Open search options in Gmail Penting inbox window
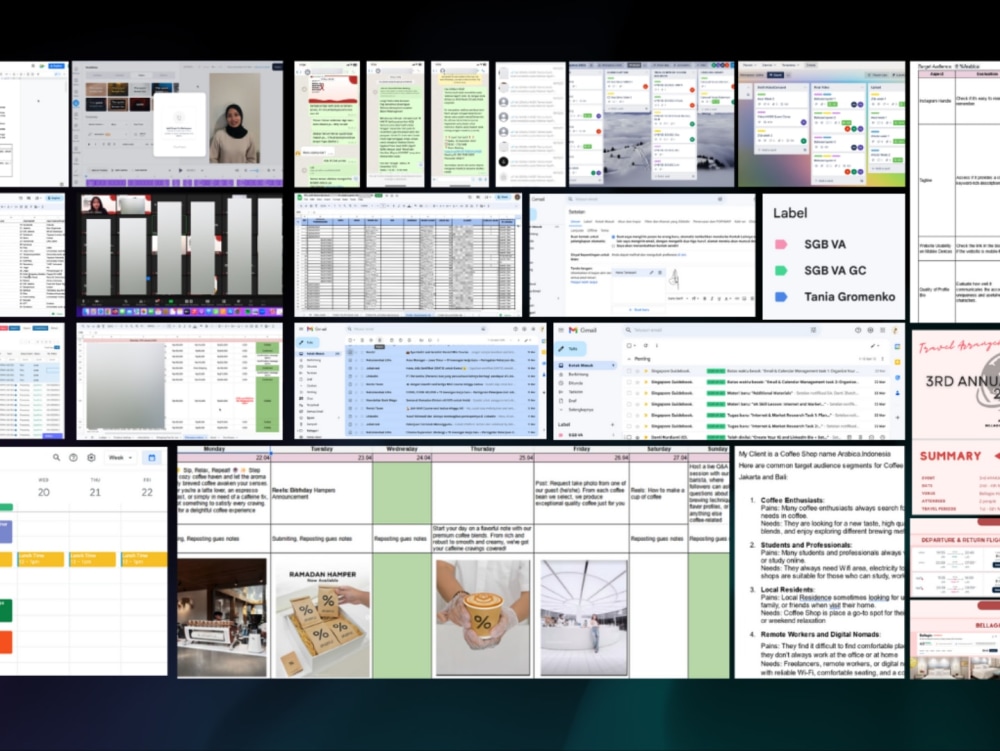The height and width of the screenshot is (751, 1000). (x=813, y=330)
